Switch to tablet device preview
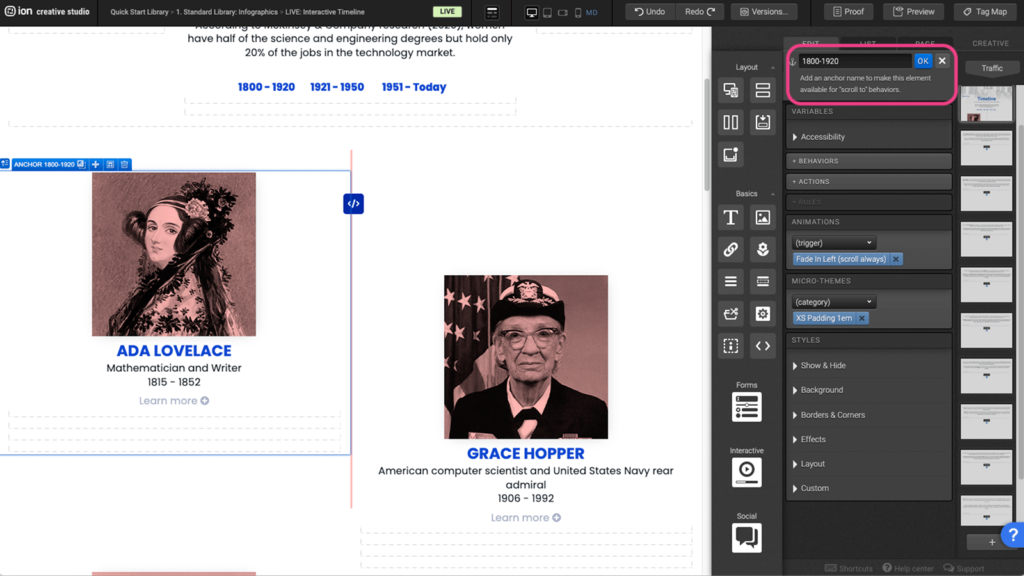This screenshot has width=1024, height=576. [x=547, y=12]
